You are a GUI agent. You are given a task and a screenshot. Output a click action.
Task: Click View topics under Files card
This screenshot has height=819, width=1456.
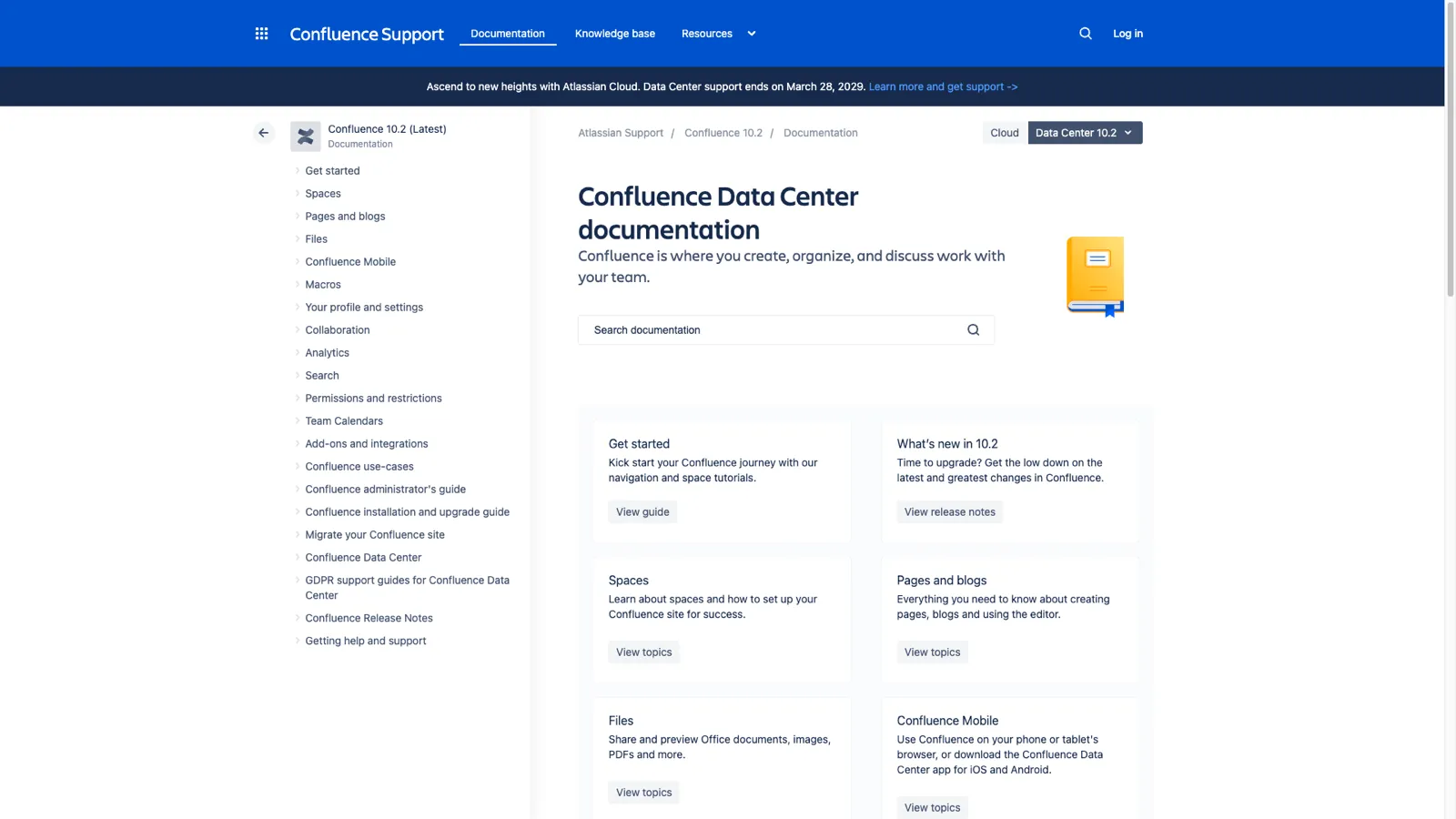(x=643, y=793)
